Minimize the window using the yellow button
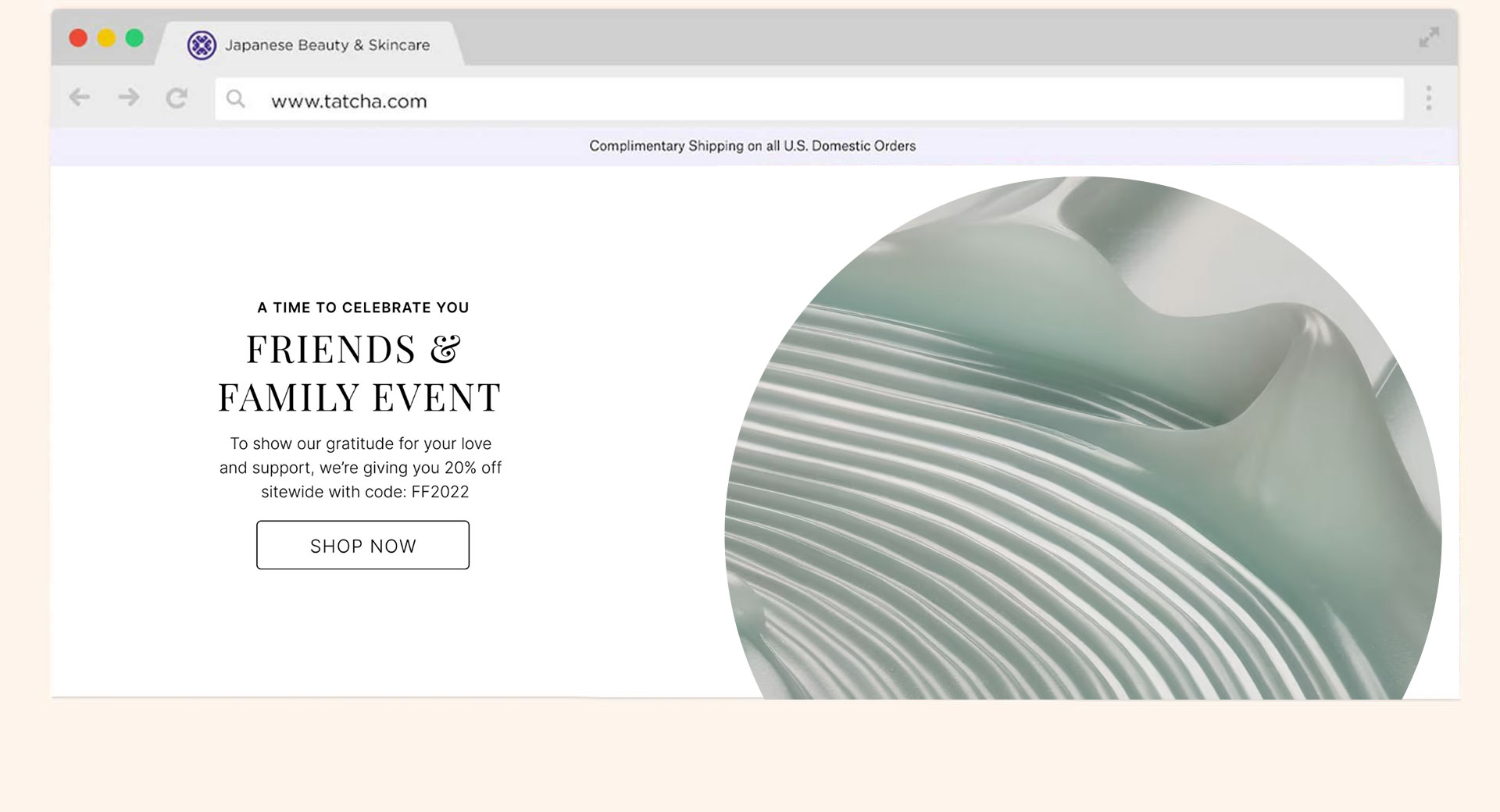 (106, 38)
